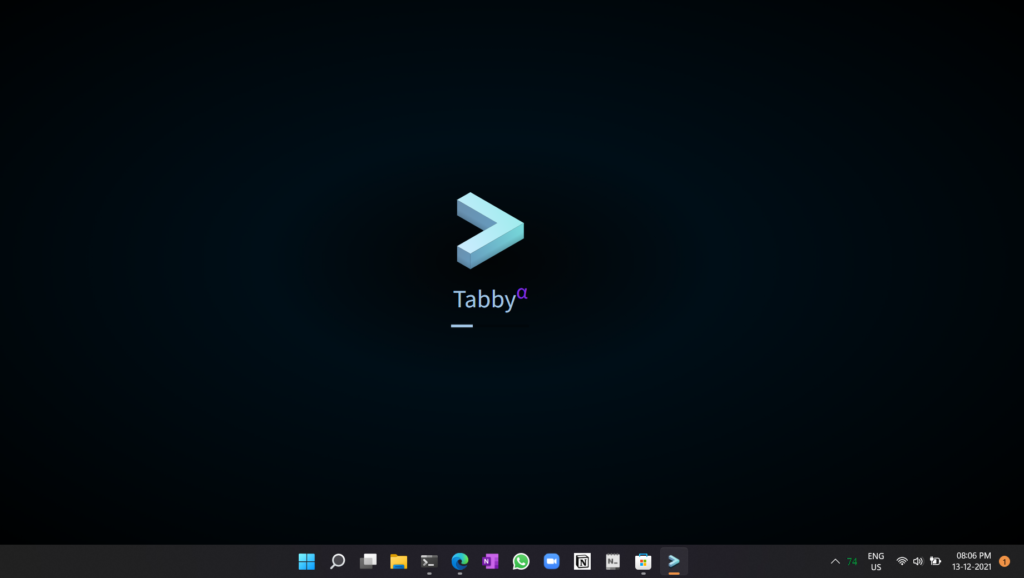Click the active Tabby taskbar icon
Screen dimensions: 1024x578
click(674, 561)
